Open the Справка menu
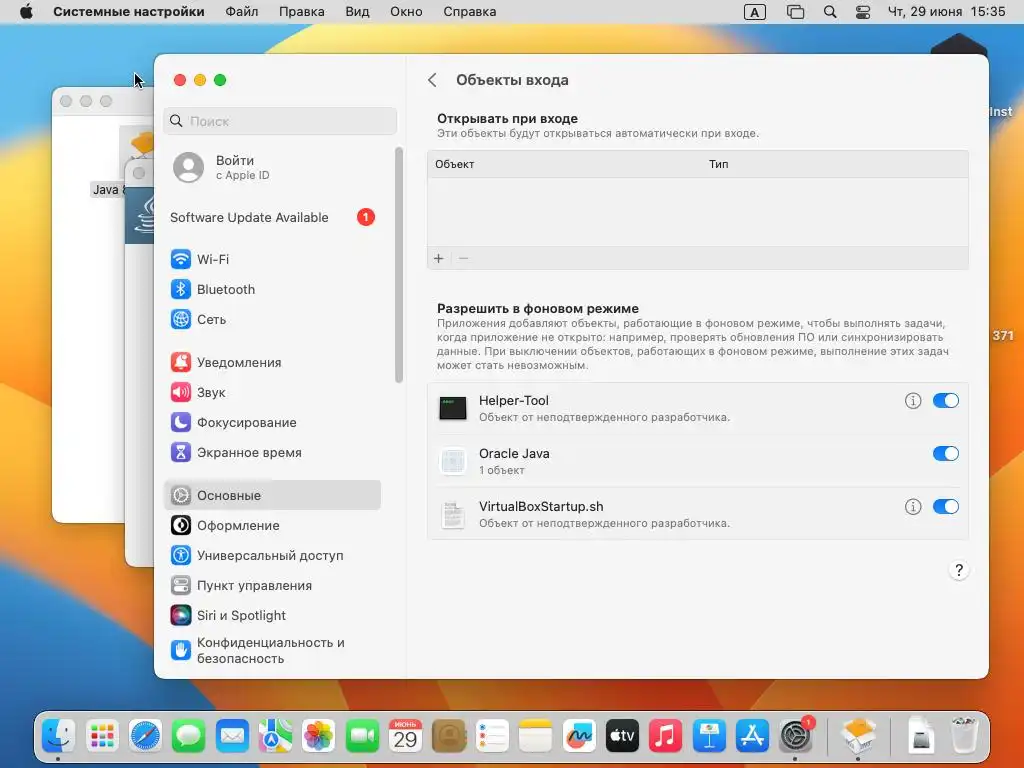Screen dimensions: 1024x768 pyautogui.click(x=470, y=12)
